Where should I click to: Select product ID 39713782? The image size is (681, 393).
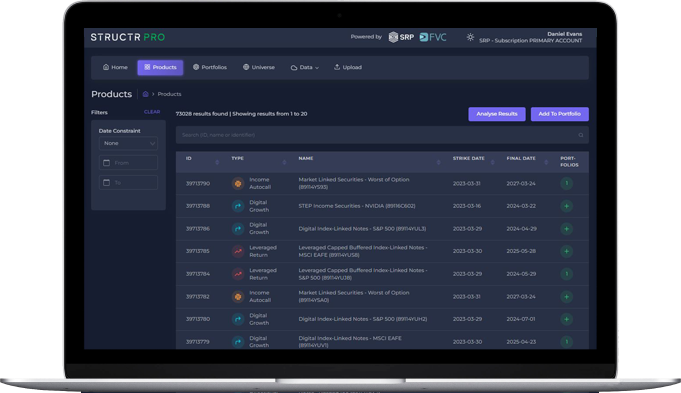(x=198, y=297)
